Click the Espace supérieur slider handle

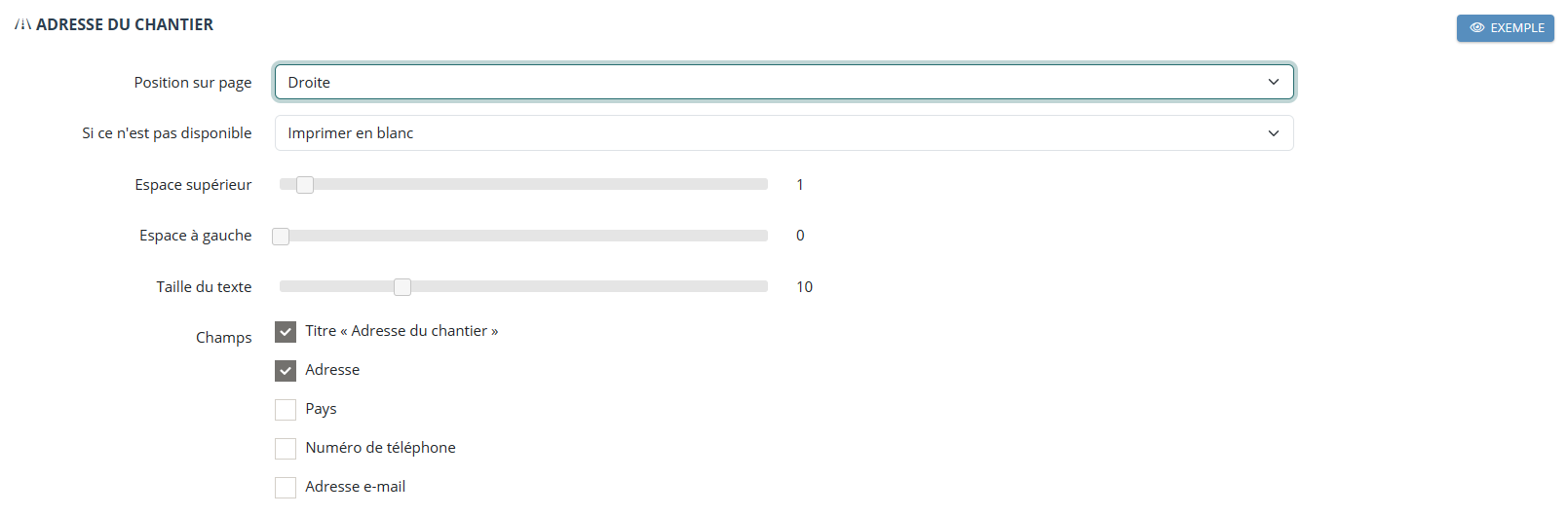click(x=305, y=185)
